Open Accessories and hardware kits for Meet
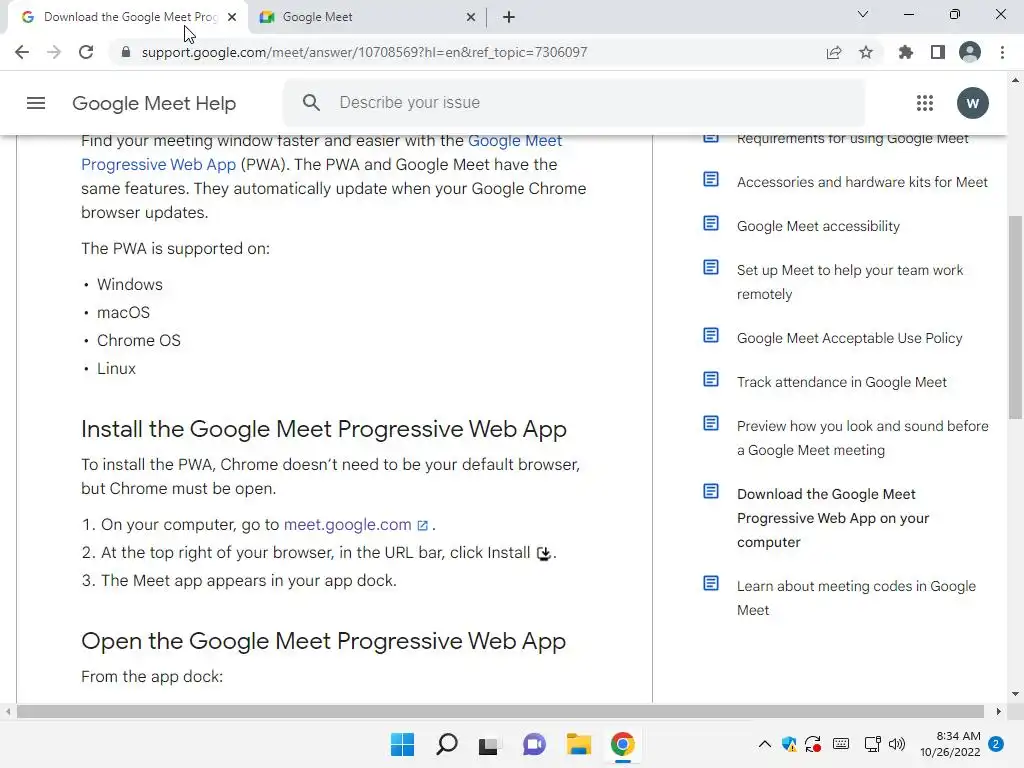 [862, 182]
